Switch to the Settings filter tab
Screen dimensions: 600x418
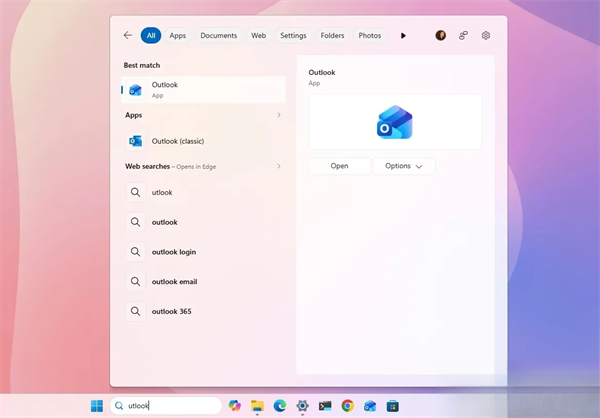tap(293, 36)
